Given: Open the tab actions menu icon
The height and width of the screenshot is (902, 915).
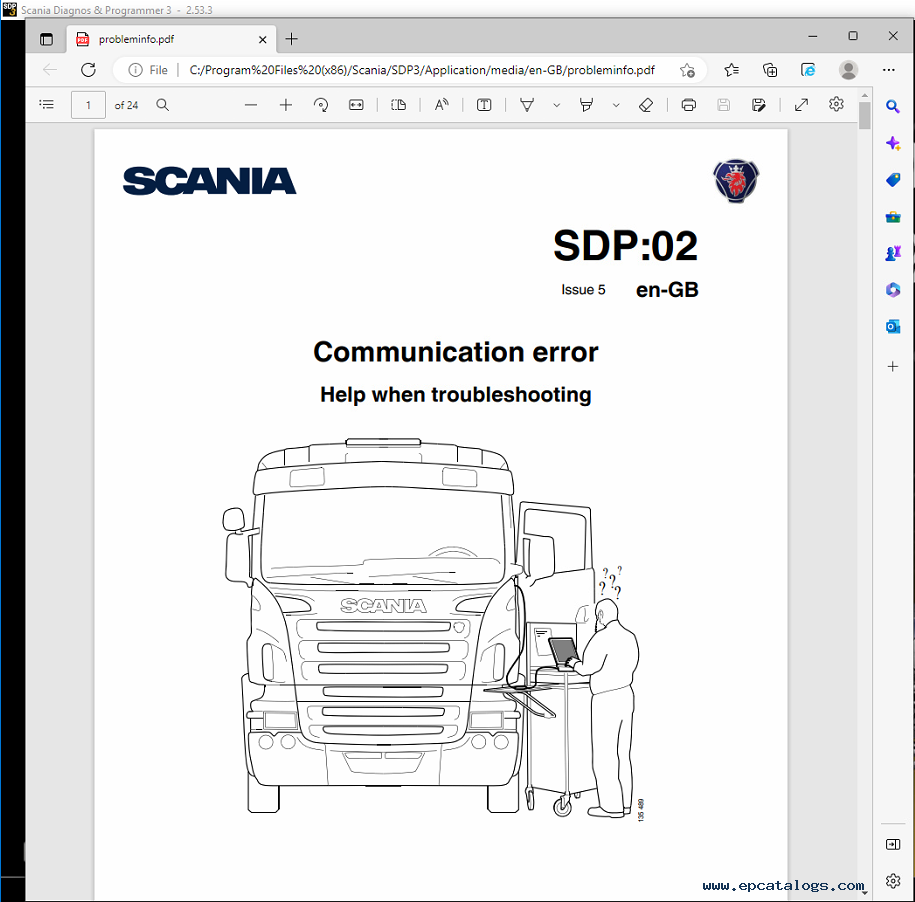Looking at the screenshot, I should (x=46, y=39).
